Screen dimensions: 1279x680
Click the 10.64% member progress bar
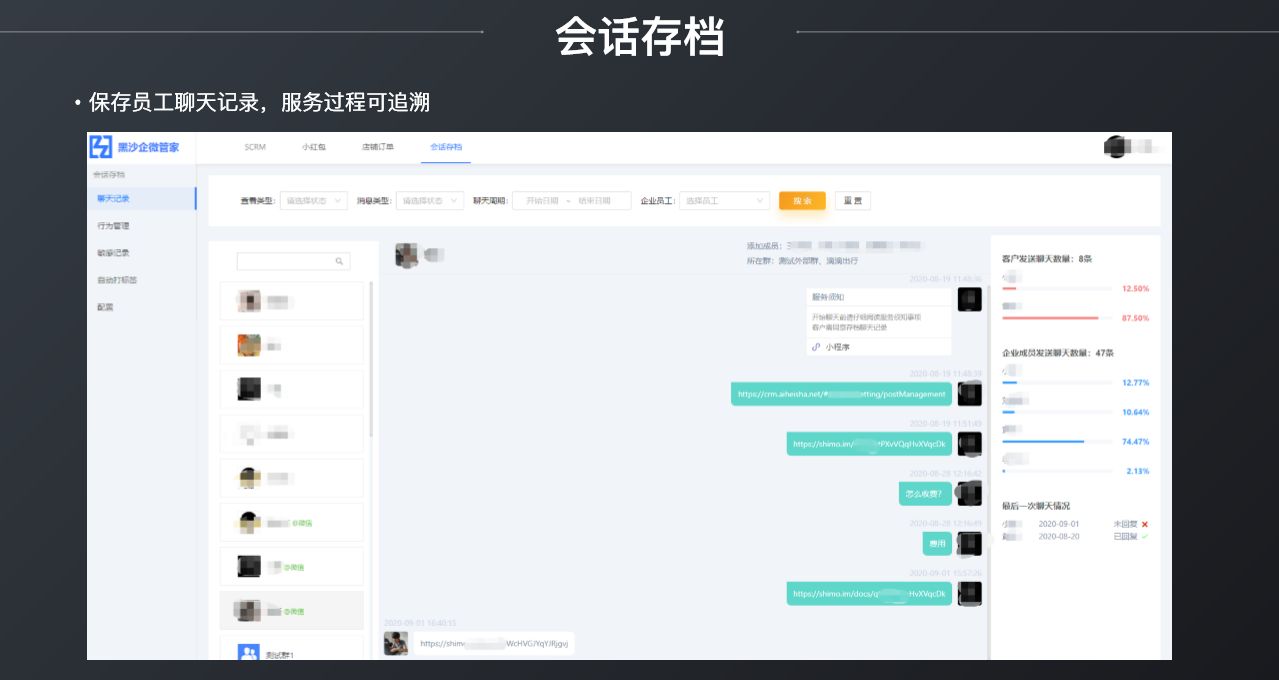pos(1057,412)
